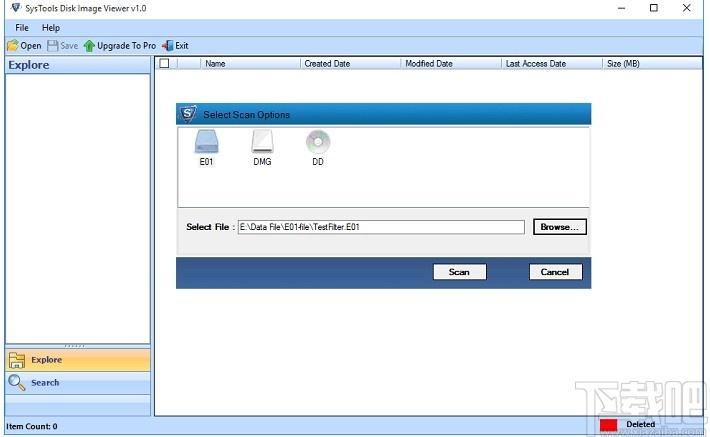Image resolution: width=710 pixels, height=437 pixels.
Task: Choose the DMG image type icon
Action: click(262, 143)
